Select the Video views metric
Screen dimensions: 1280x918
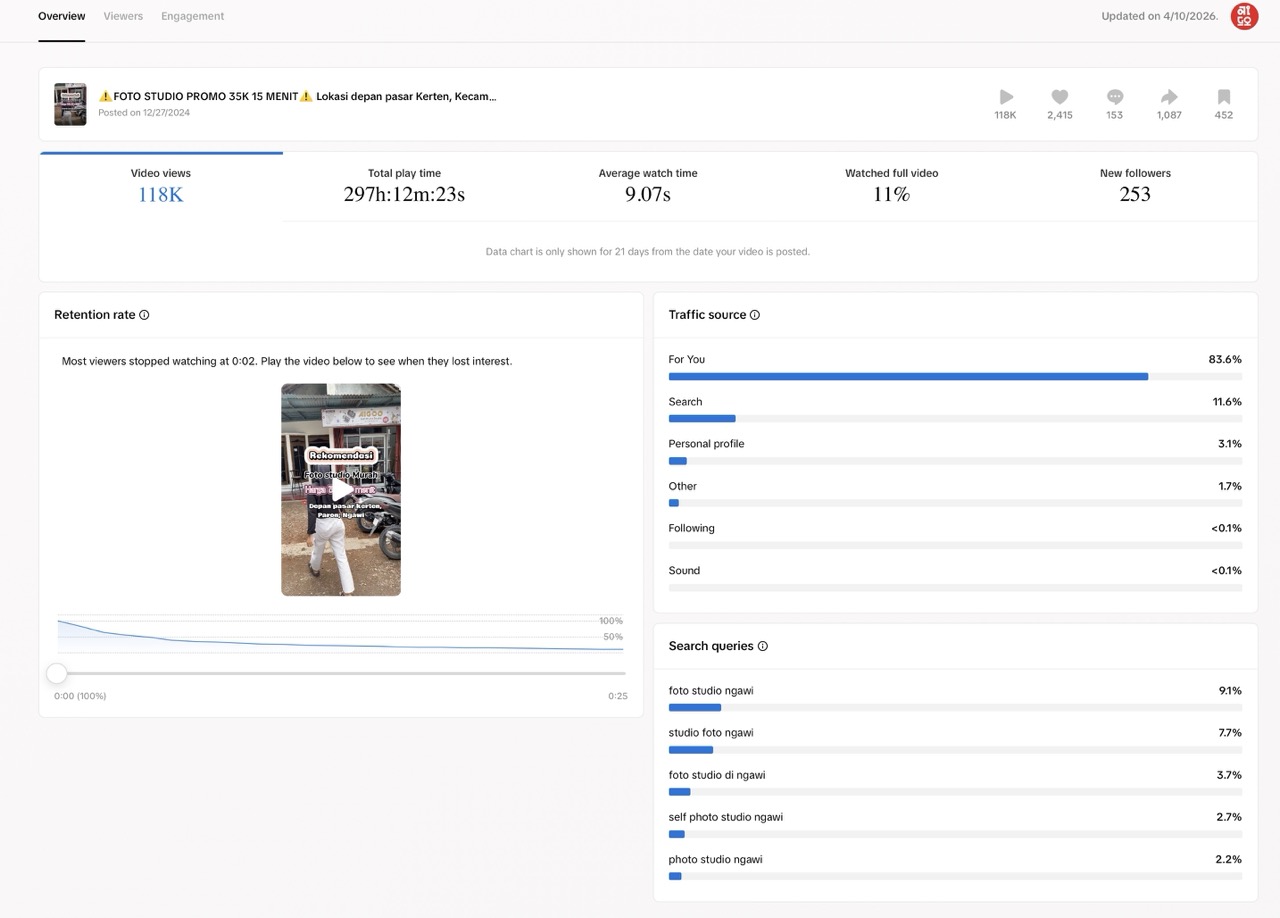tap(161, 186)
